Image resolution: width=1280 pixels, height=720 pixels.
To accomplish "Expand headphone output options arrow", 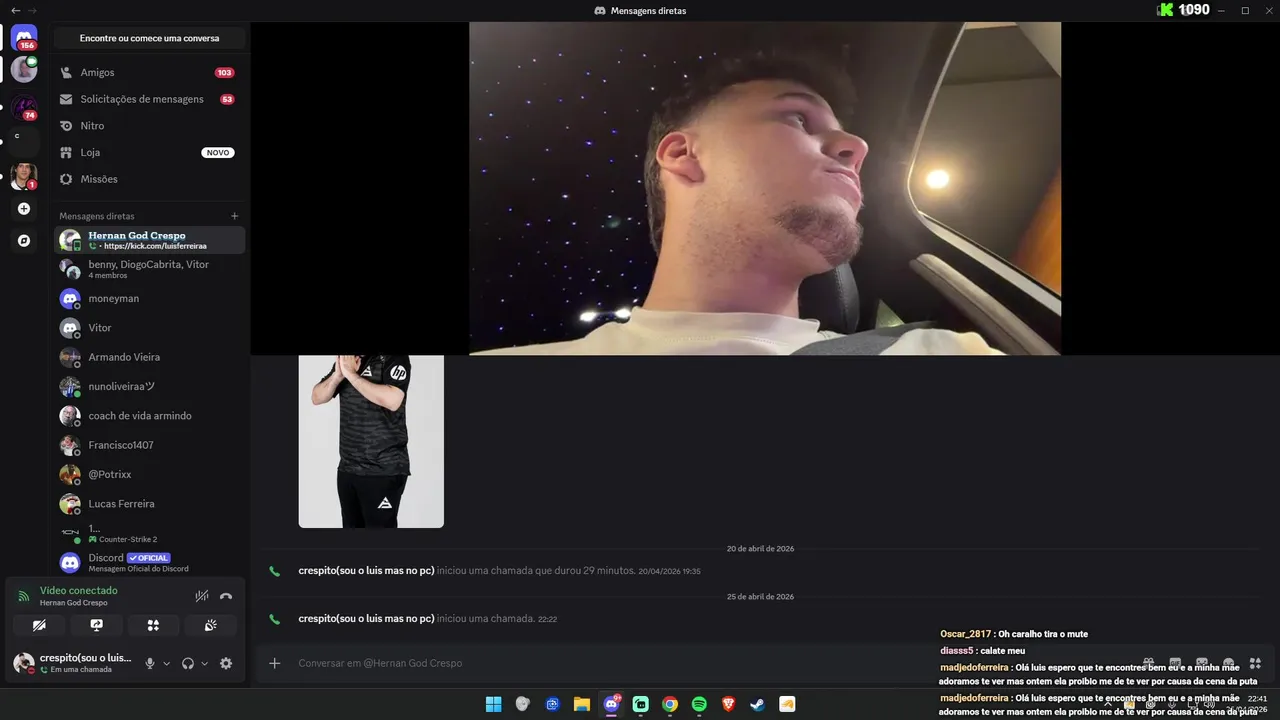I will click(x=204, y=663).
